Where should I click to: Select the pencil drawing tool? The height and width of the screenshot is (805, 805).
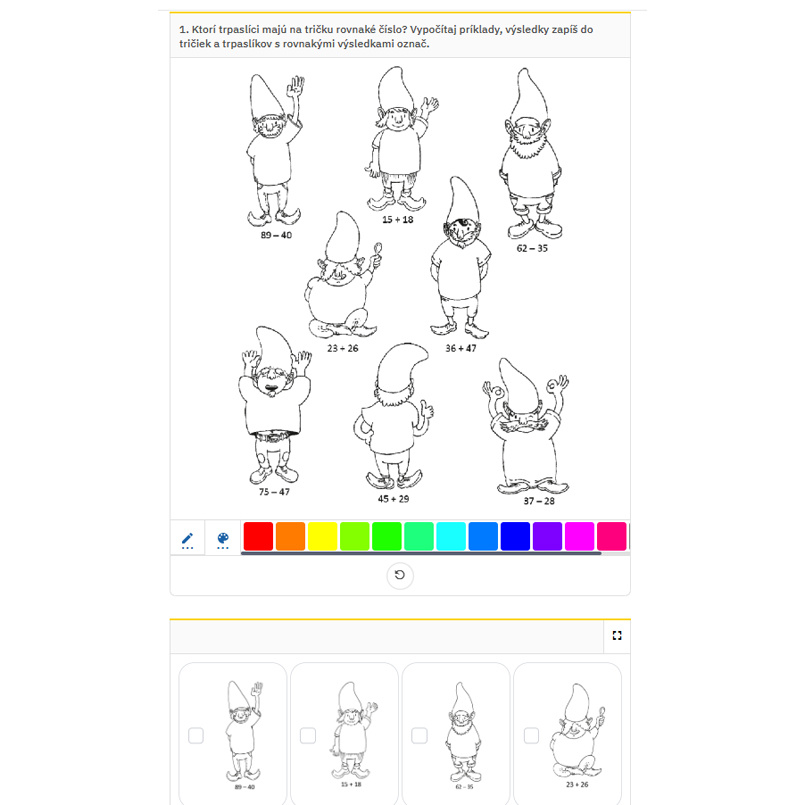tap(187, 538)
